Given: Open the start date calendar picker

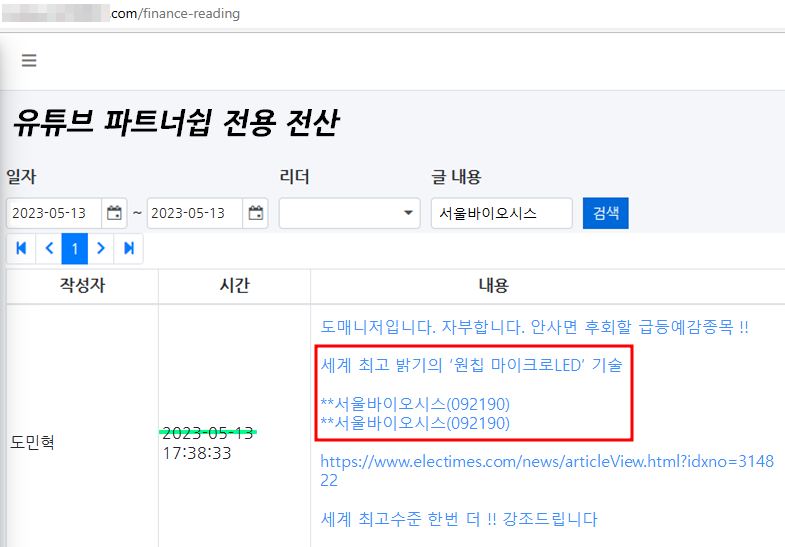Looking at the screenshot, I should tap(114, 213).
